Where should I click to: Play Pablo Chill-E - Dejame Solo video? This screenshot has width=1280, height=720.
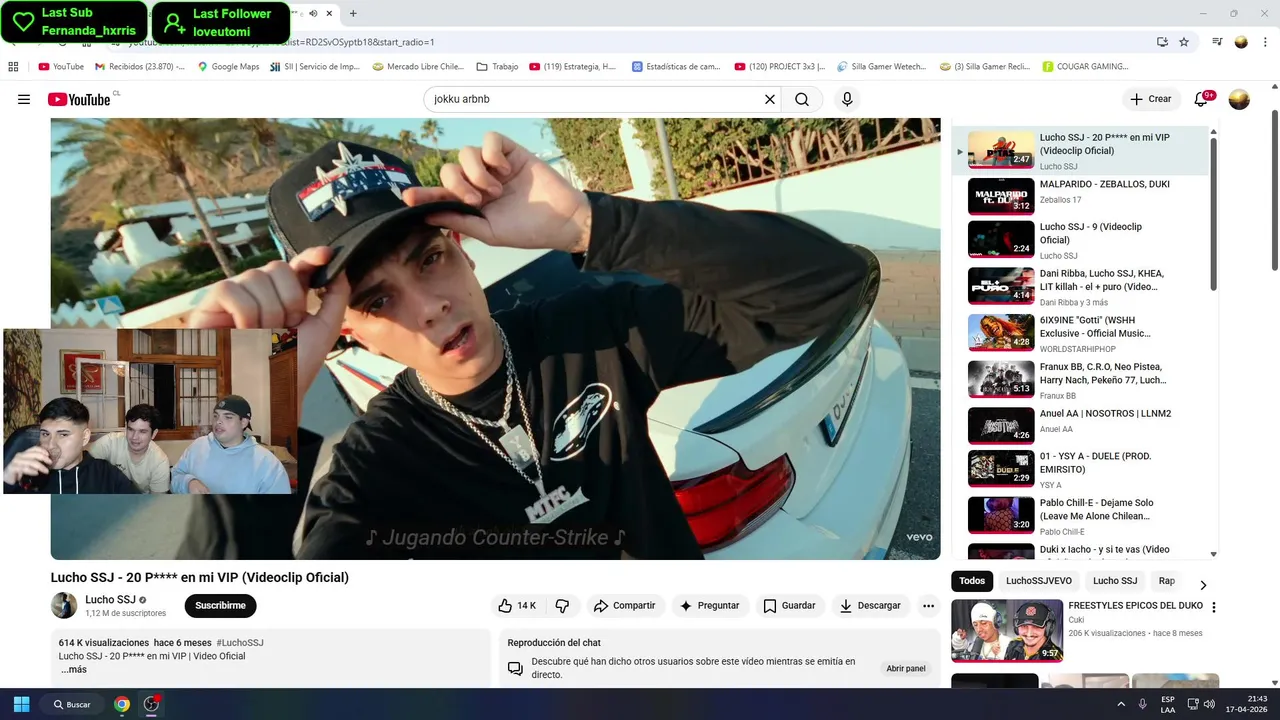tap(1079, 516)
